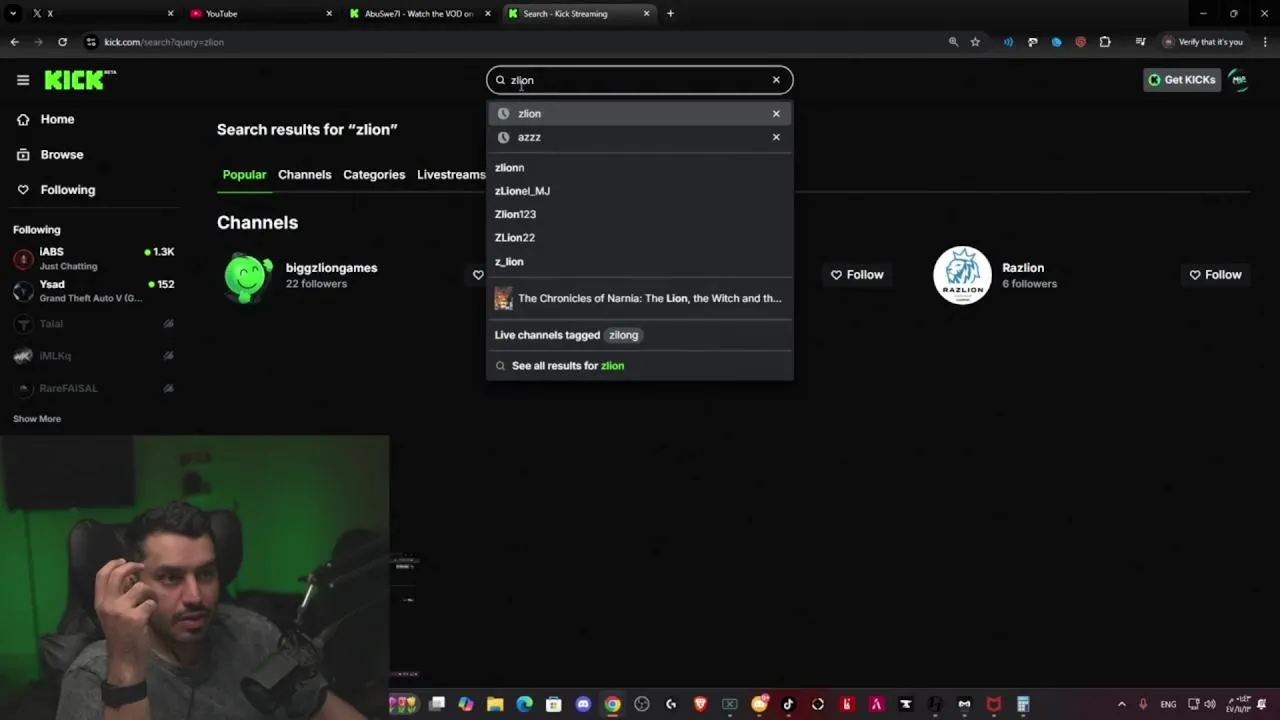See all results for zlion

639,366
